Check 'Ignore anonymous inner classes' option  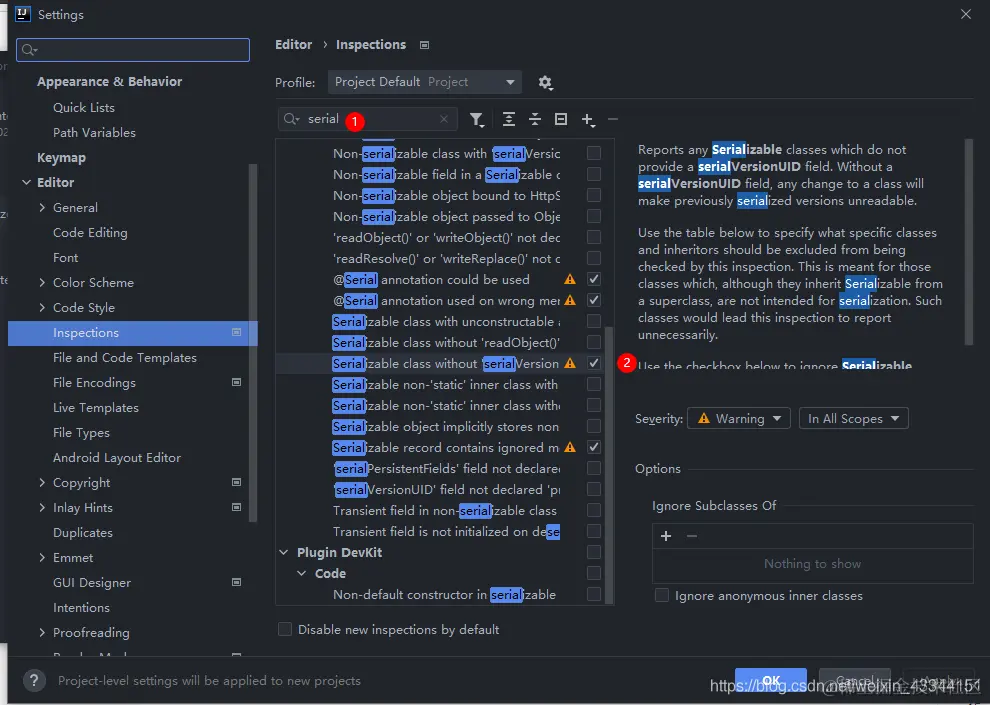(662, 595)
